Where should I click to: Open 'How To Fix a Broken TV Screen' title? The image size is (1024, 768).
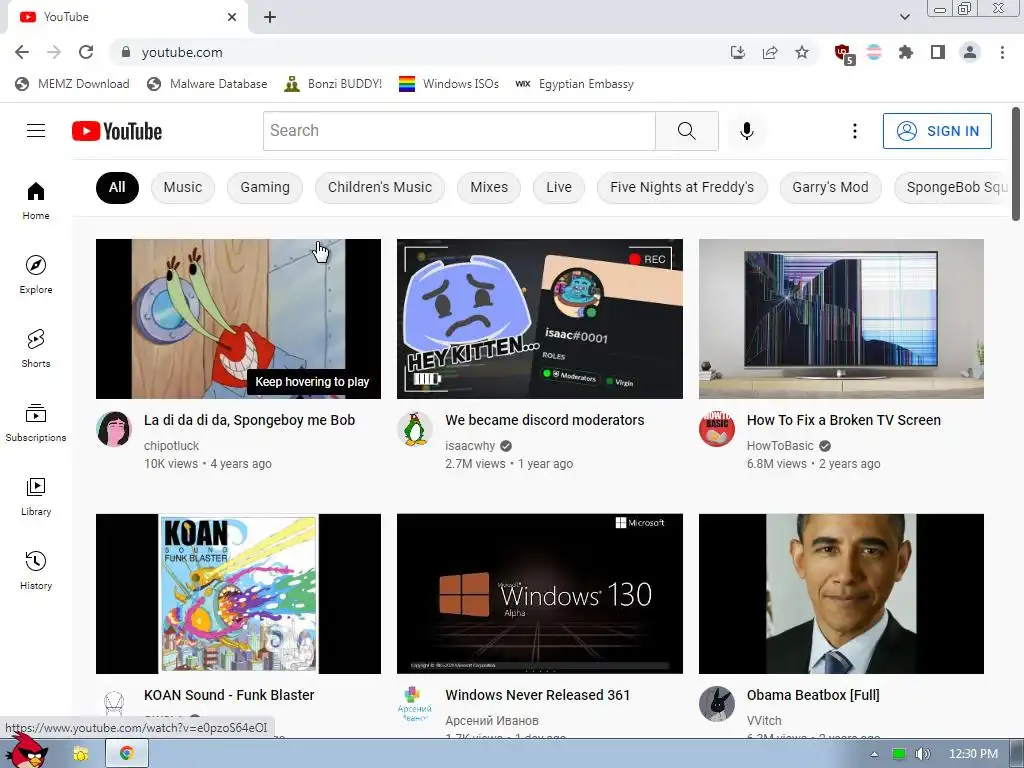(844, 420)
